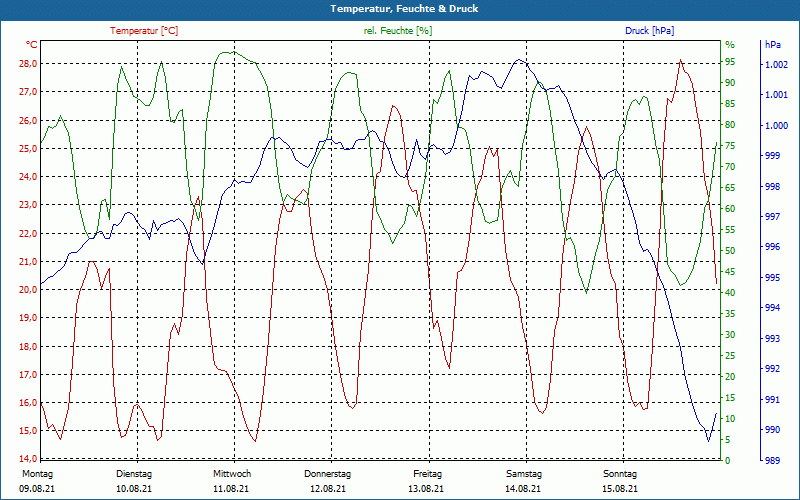Click the 40 humidity axis value
This screenshot has height=500, width=800.
[x=730, y=292]
